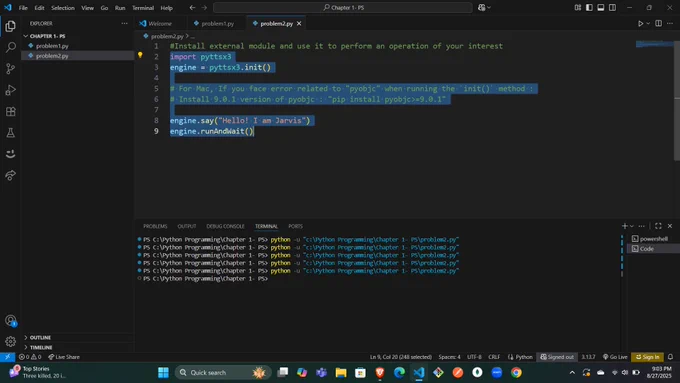The image size is (680, 383).
Task: Open the Accounts icon in activity bar
Action: click(x=10, y=321)
